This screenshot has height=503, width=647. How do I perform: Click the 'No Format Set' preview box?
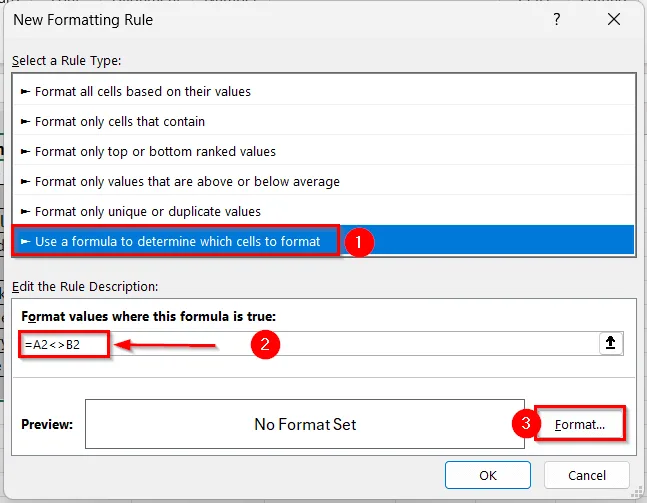click(x=305, y=424)
